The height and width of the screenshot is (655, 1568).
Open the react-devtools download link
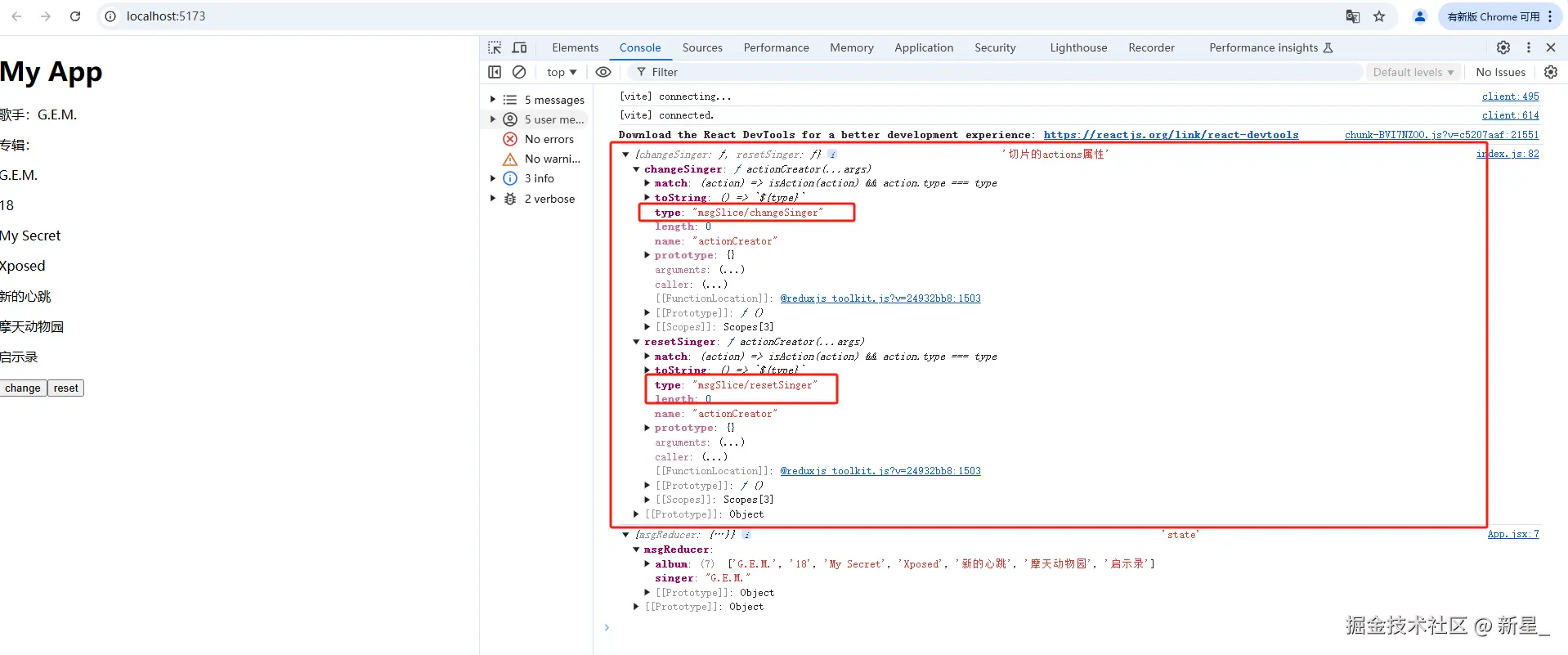click(x=1171, y=135)
